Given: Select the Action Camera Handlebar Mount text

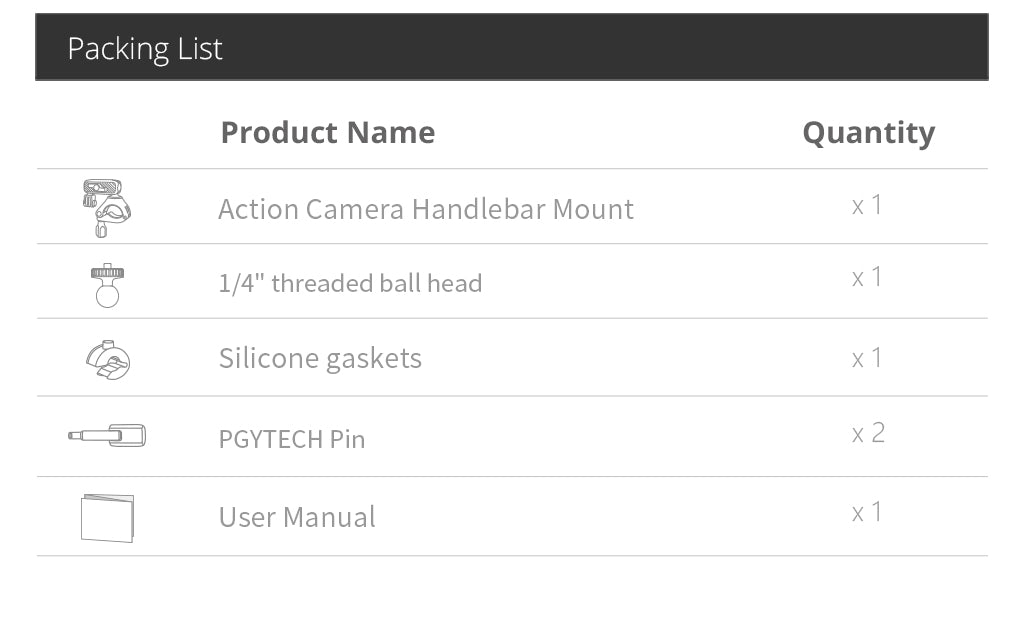Looking at the screenshot, I should pos(425,209).
